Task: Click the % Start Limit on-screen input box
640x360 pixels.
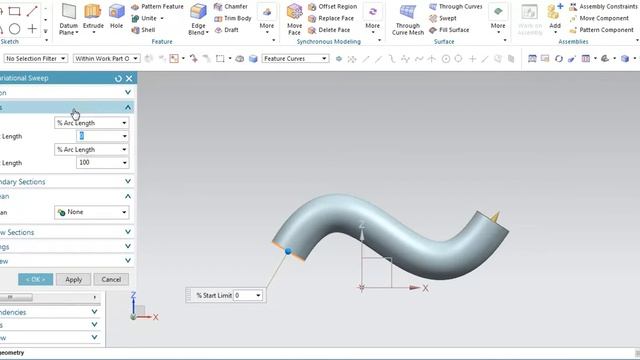Action: (x=248, y=295)
